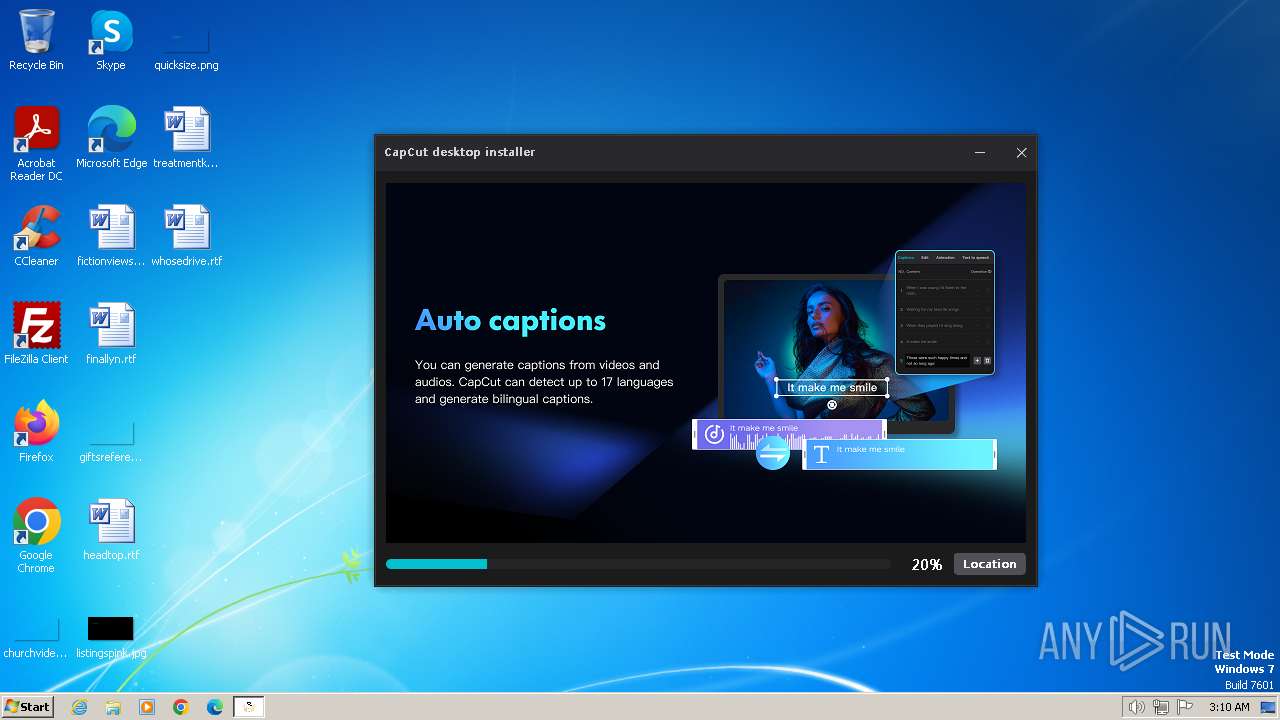Select the Recycle Bin desktop icon
The image size is (1280, 720).
(x=36, y=41)
